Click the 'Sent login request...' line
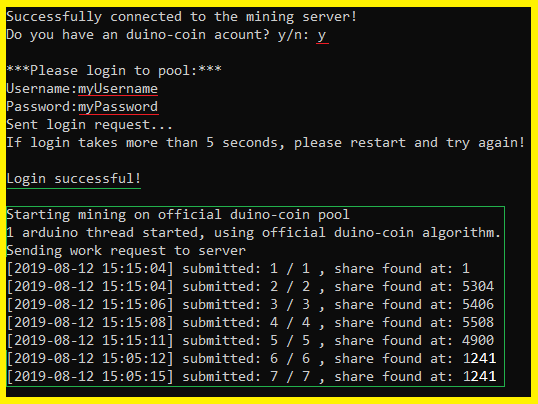Viewport: 538px width, 404px height. coord(90,125)
